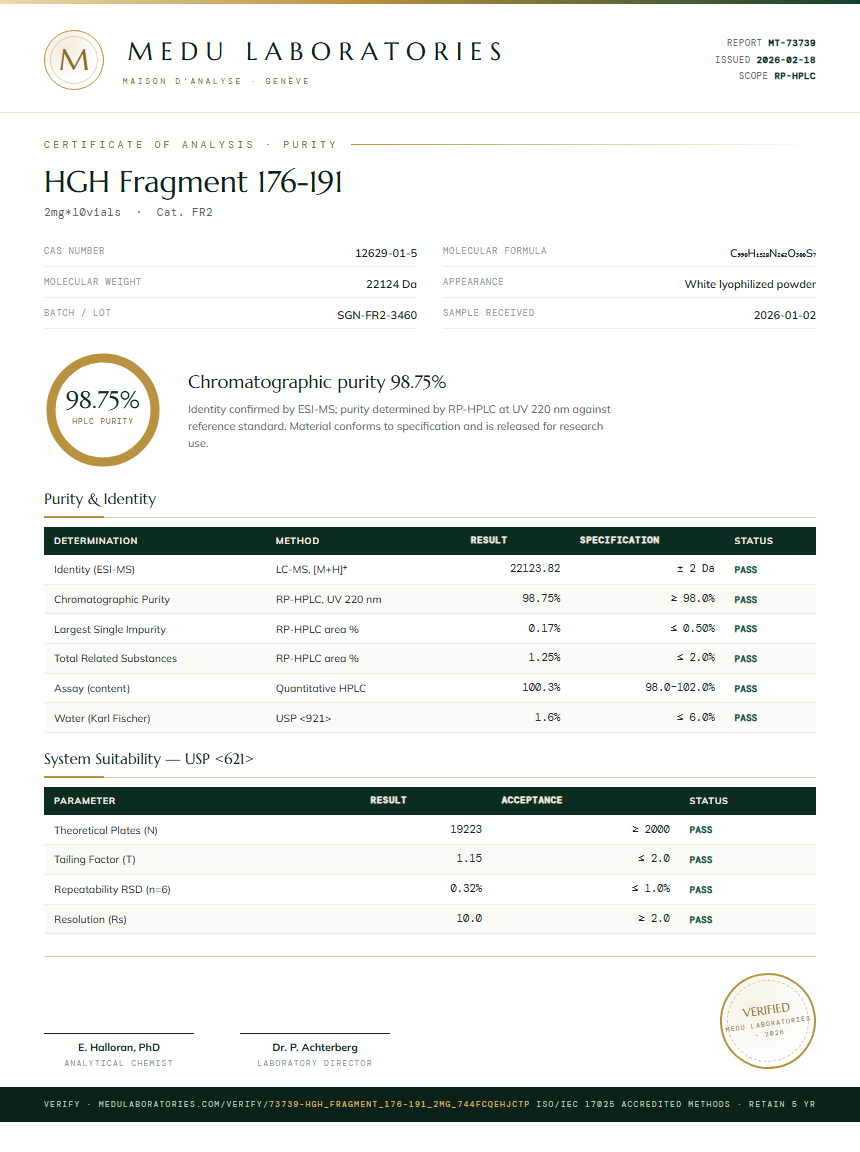This screenshot has height=1152, width=860.
Task: Click PASS status in Identity row
Action: pyautogui.click(x=745, y=570)
